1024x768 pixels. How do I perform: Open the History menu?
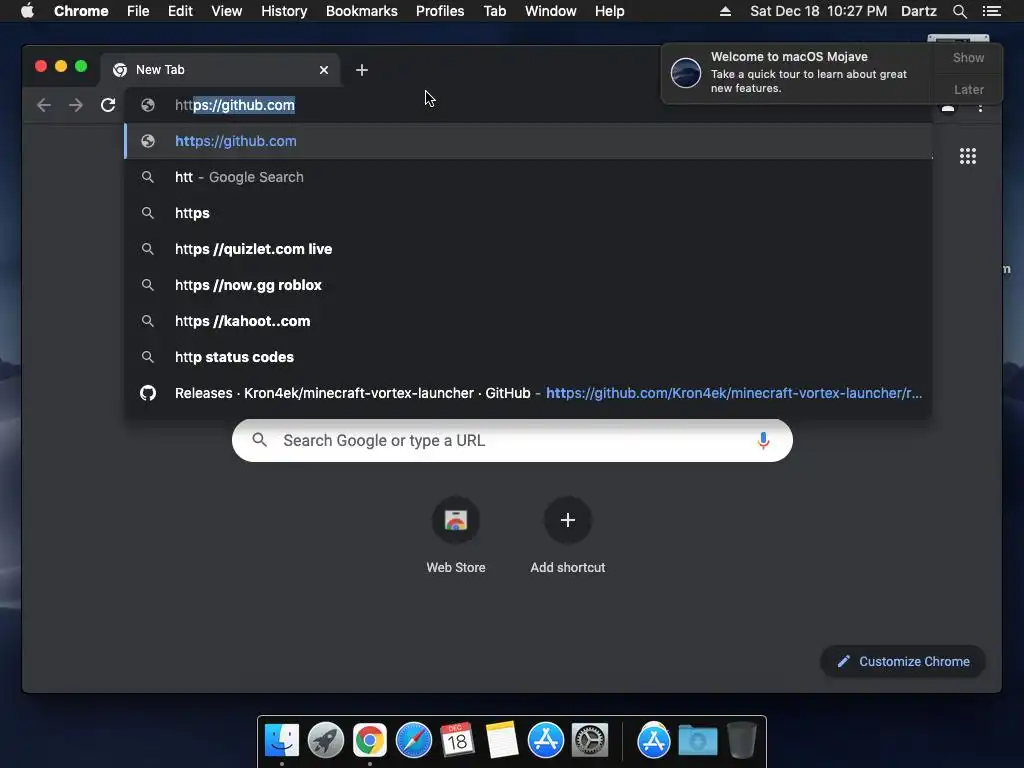click(x=284, y=11)
